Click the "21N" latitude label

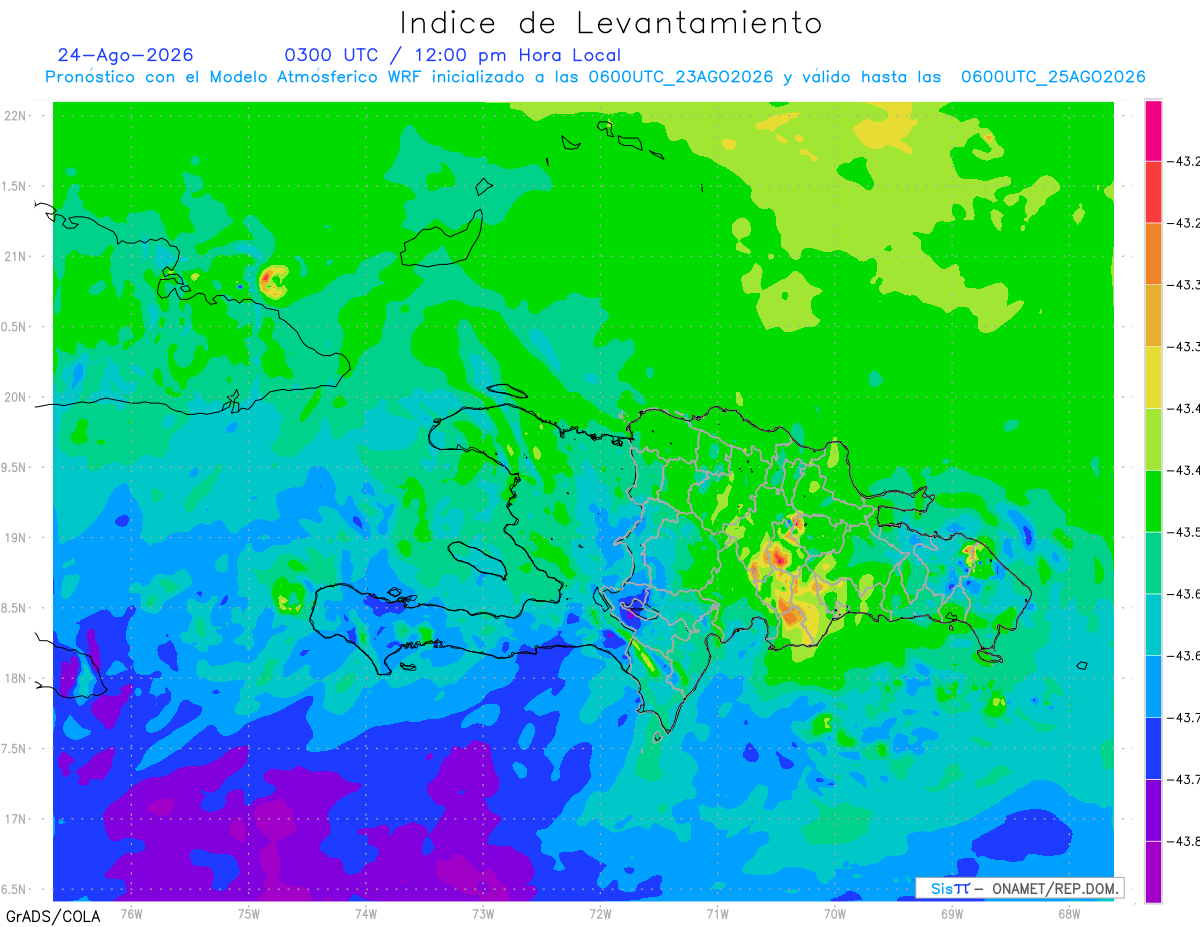tap(17, 257)
